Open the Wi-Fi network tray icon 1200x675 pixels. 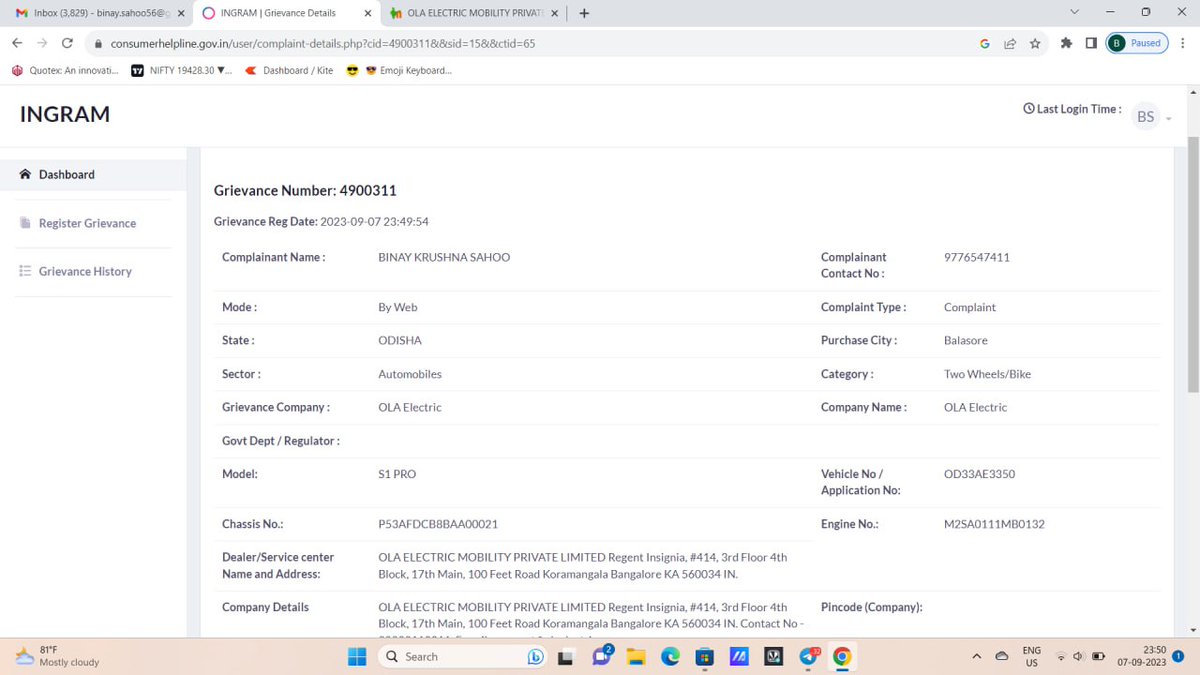[1061, 656]
